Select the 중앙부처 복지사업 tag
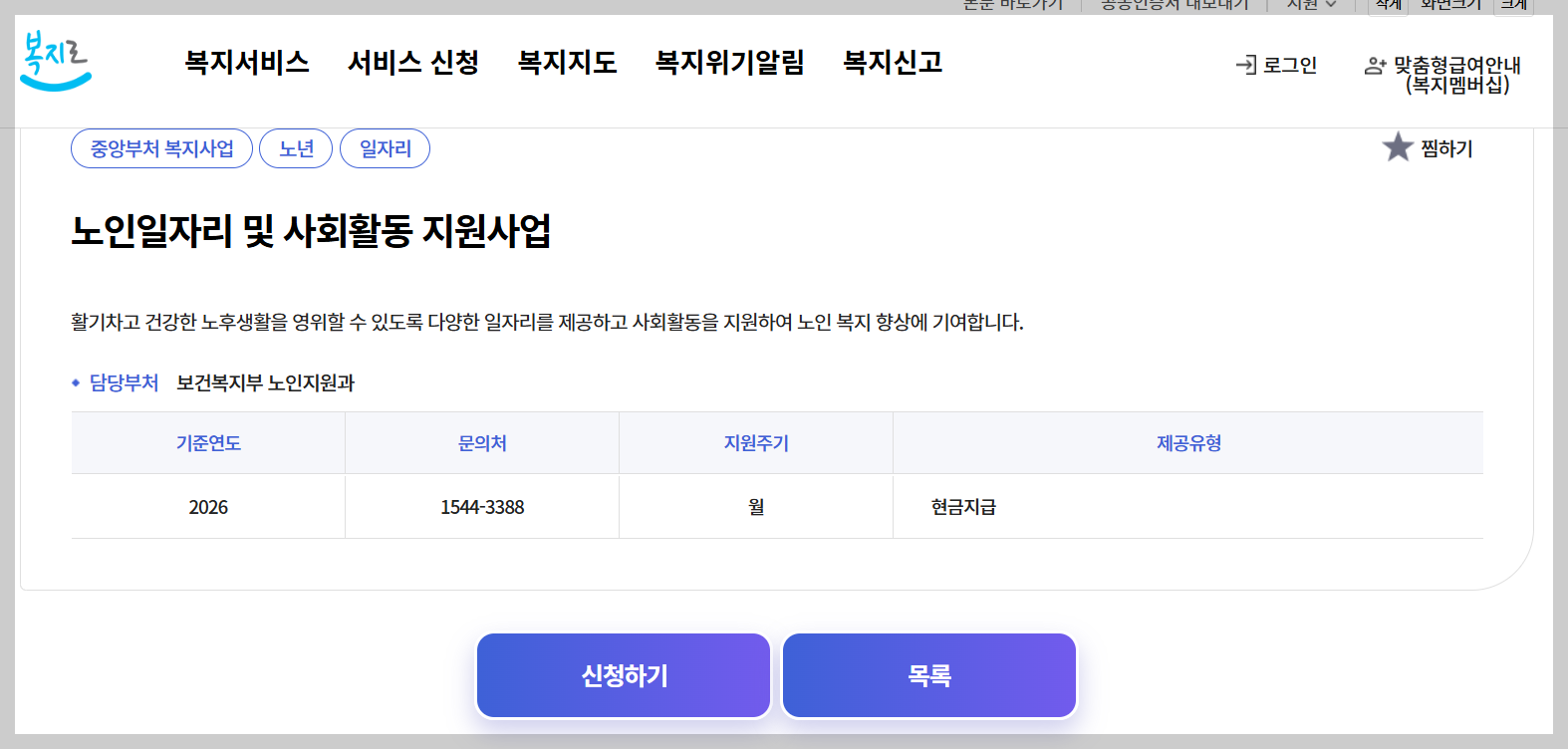The height and width of the screenshot is (749, 1568). tap(162, 148)
